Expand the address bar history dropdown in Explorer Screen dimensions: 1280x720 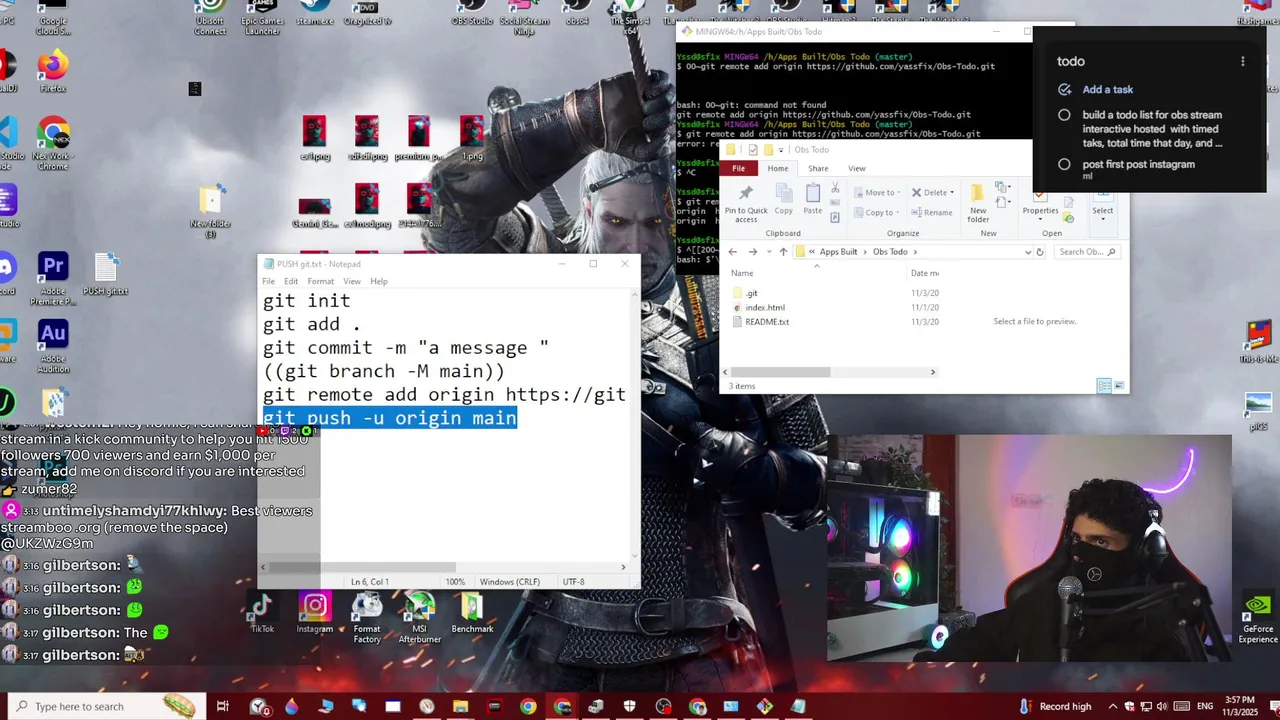click(1028, 252)
